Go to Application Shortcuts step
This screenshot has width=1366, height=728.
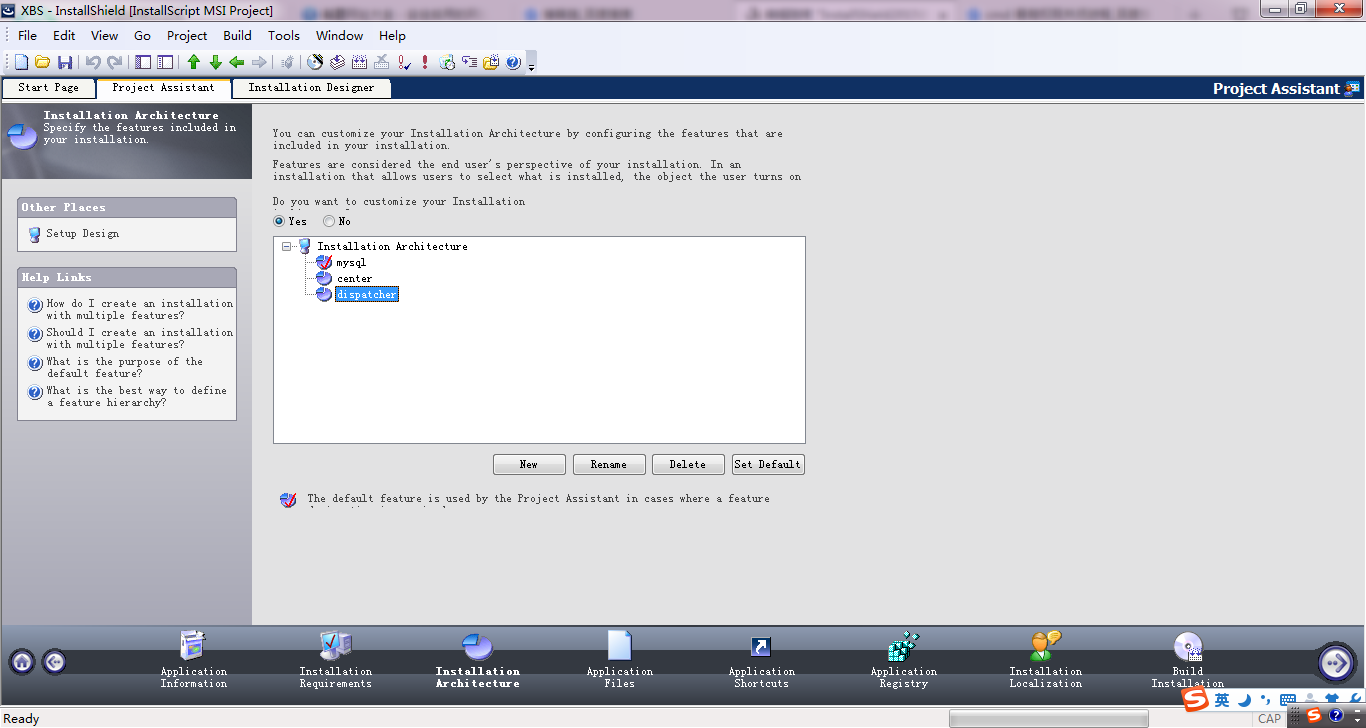[762, 660]
